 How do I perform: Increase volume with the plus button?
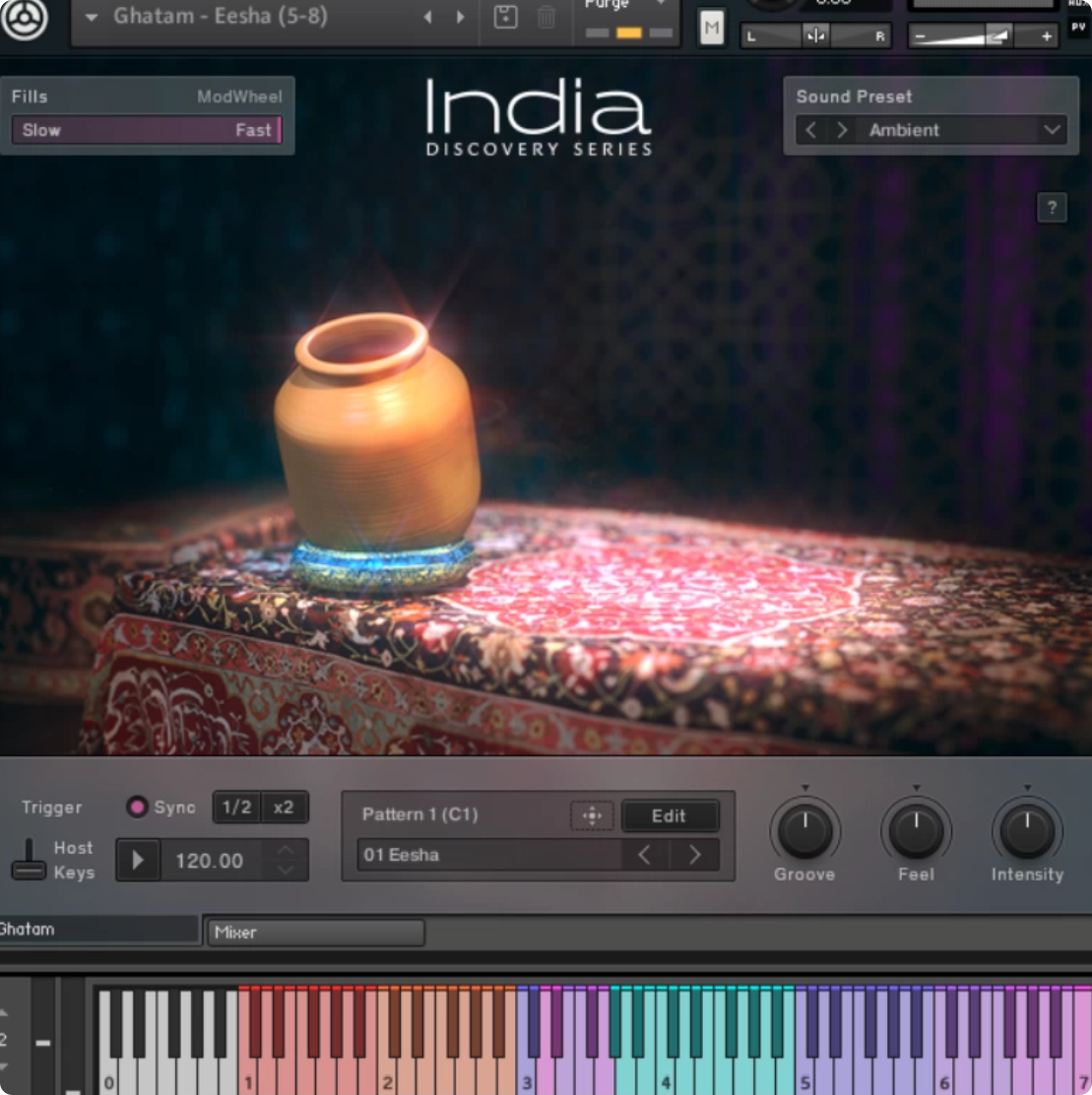[1046, 36]
